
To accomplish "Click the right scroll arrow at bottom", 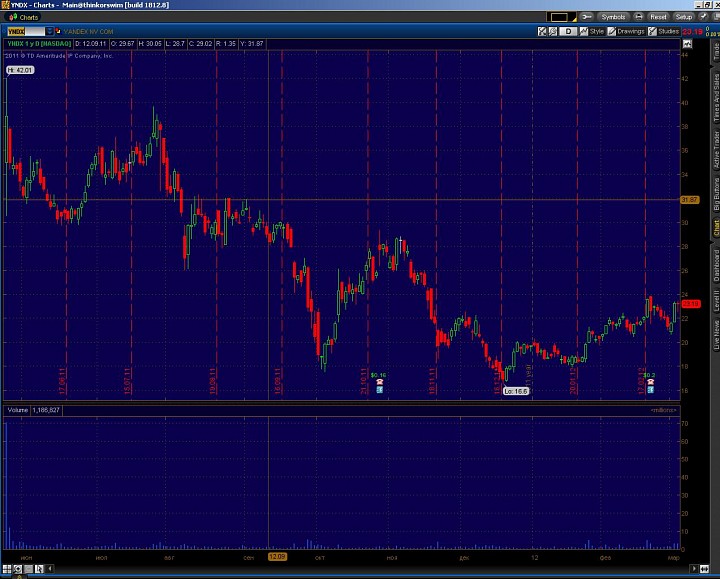I will (694, 569).
